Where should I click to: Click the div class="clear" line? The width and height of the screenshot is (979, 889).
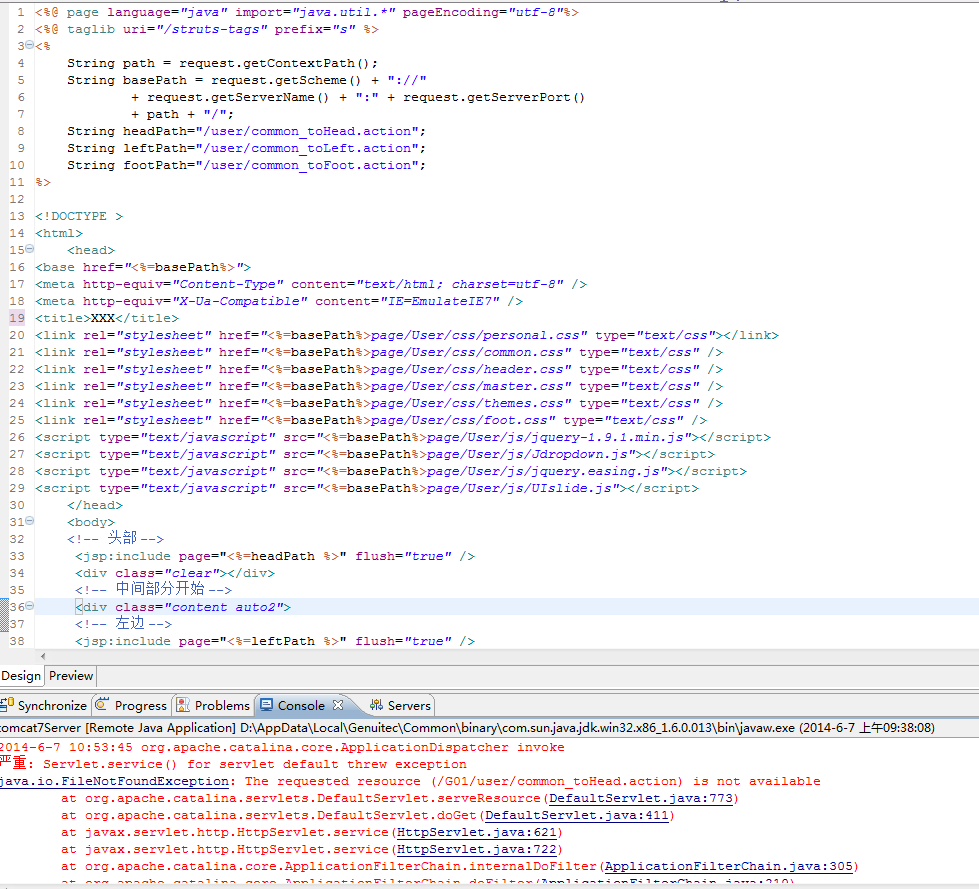coord(175,573)
